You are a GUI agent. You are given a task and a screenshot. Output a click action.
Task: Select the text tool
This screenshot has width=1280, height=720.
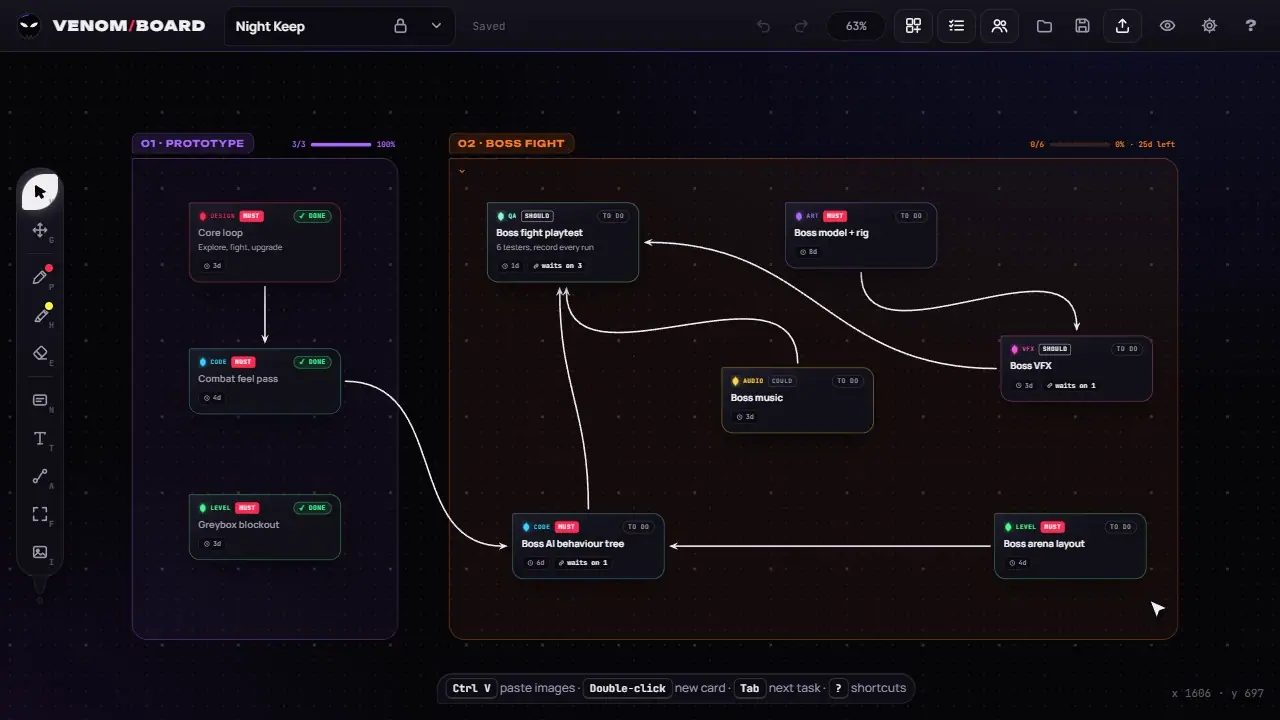click(x=40, y=438)
